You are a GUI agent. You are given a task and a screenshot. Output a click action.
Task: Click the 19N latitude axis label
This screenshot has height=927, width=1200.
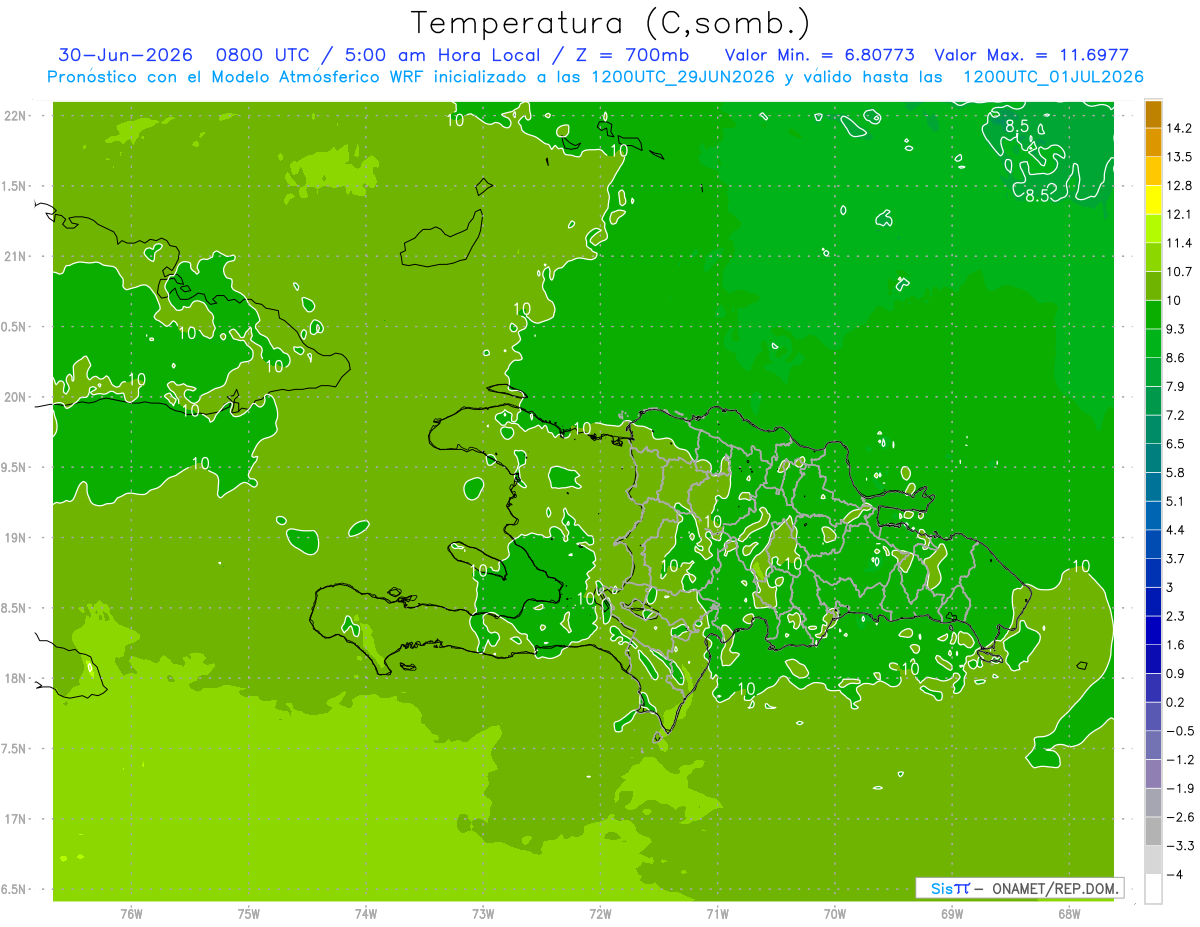pyautogui.click(x=17, y=537)
